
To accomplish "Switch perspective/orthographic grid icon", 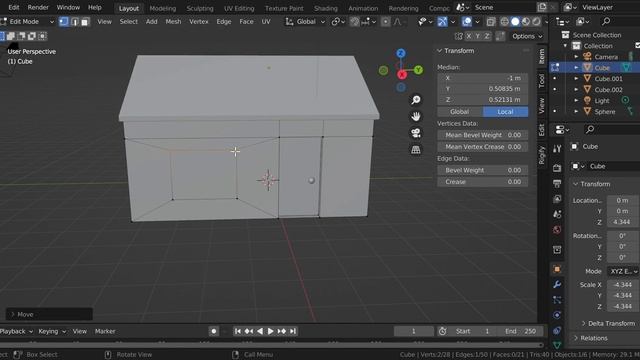I will point(416,150).
